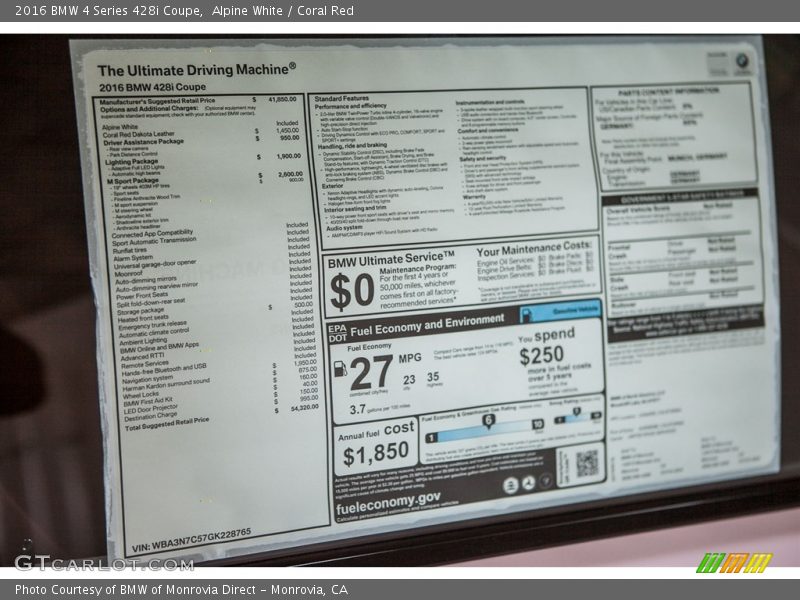Select the photo title caption at top

click(184, 11)
